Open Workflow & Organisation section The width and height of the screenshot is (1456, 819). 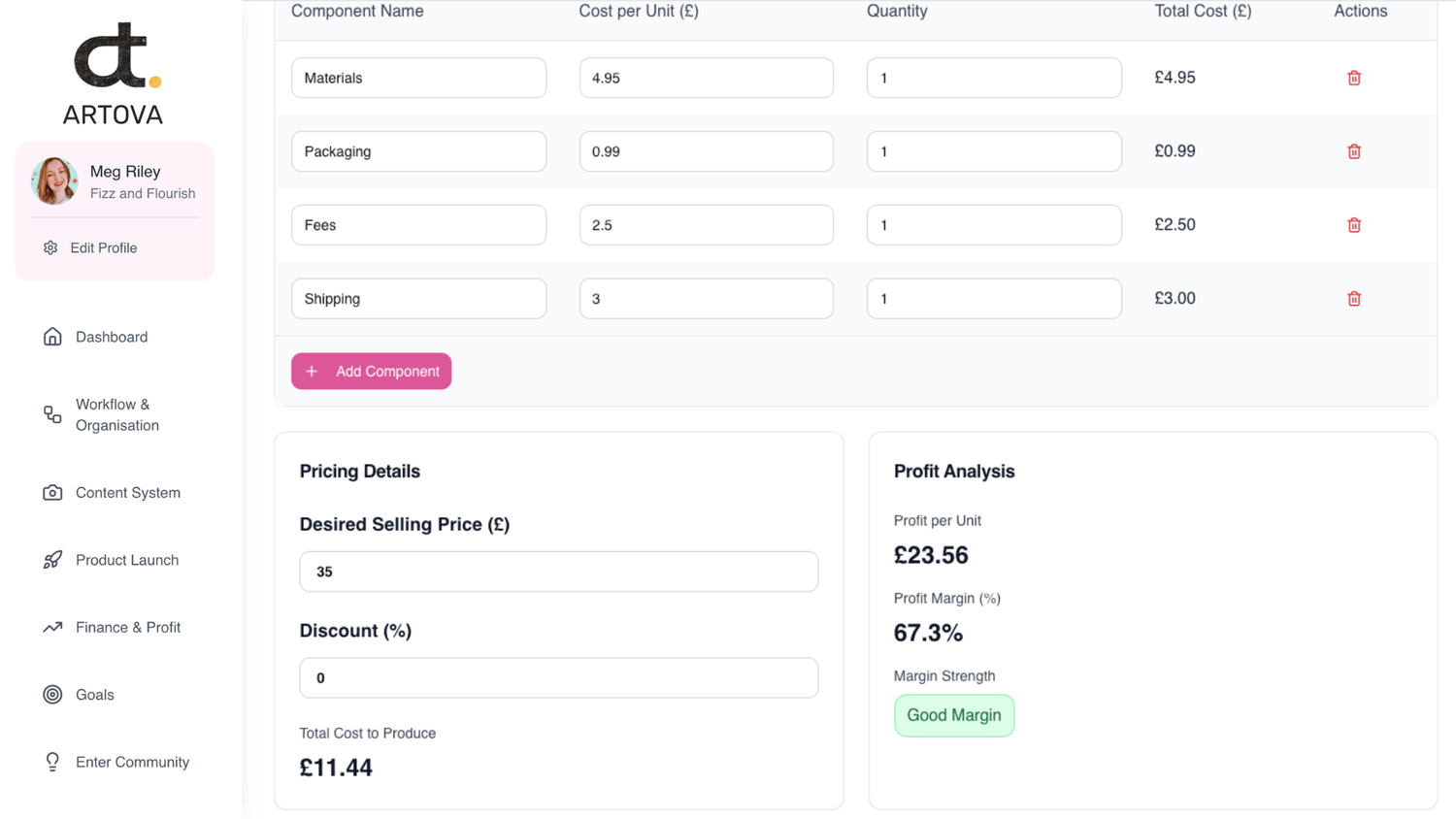pos(116,415)
